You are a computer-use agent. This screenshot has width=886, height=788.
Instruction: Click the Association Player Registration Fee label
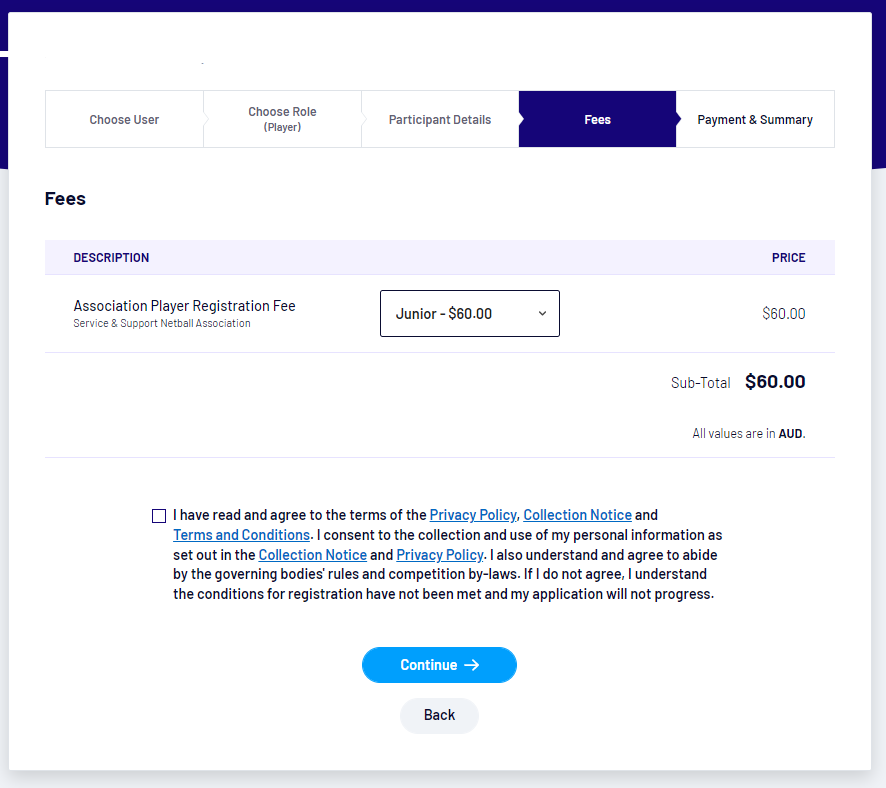coord(184,306)
